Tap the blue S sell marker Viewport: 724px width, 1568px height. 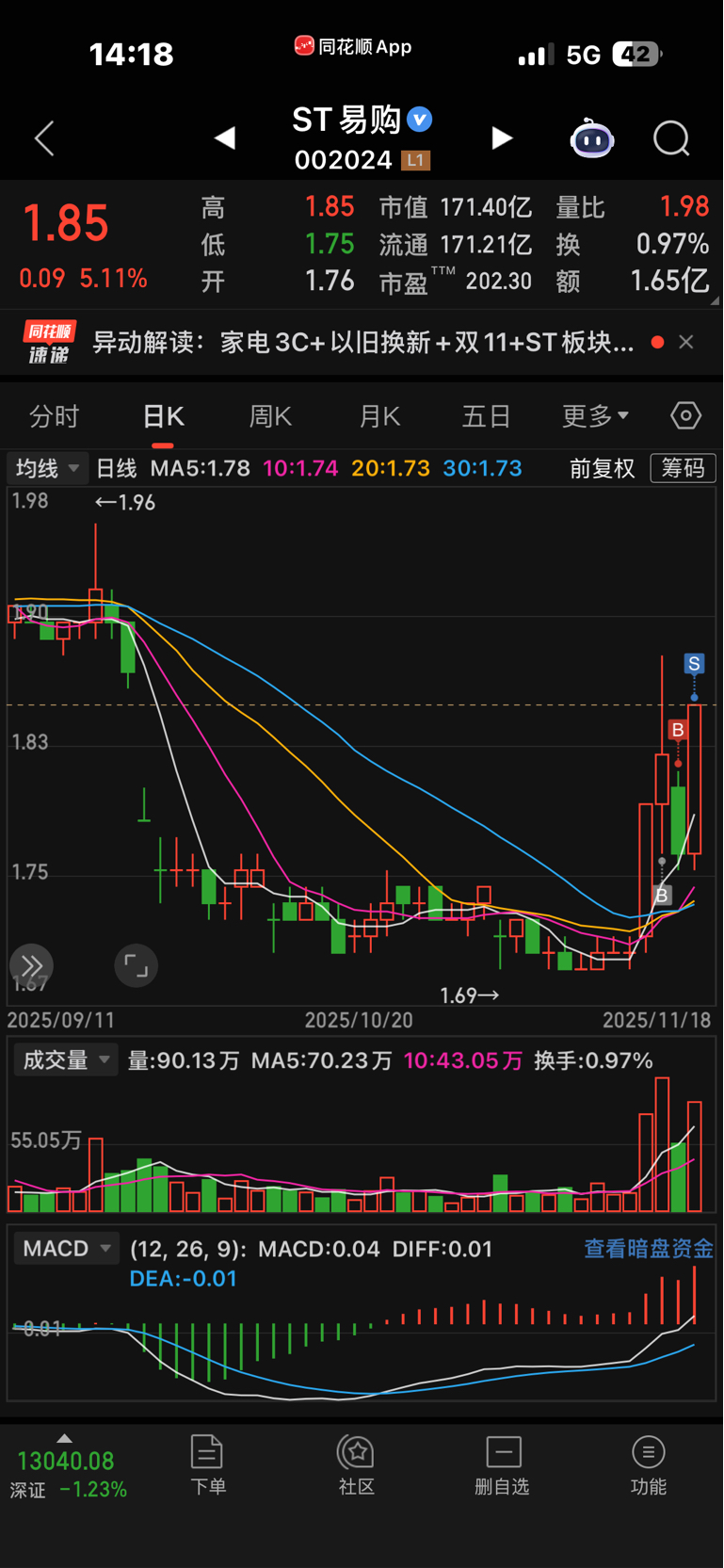[695, 664]
